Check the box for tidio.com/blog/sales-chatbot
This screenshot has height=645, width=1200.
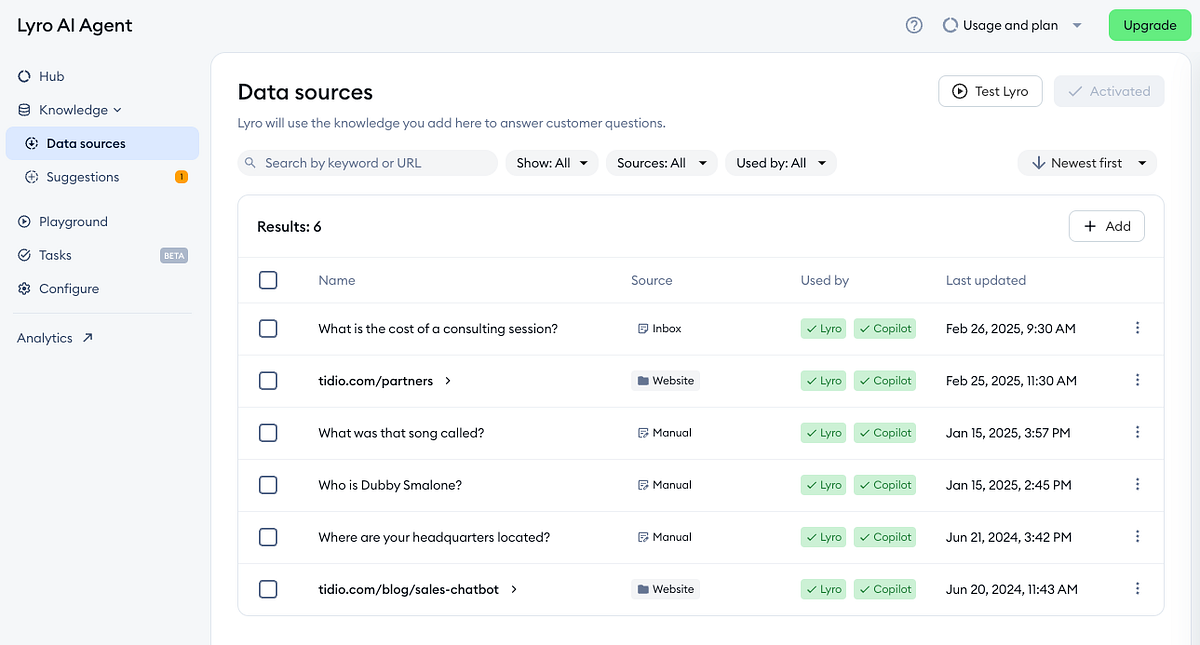coord(268,589)
